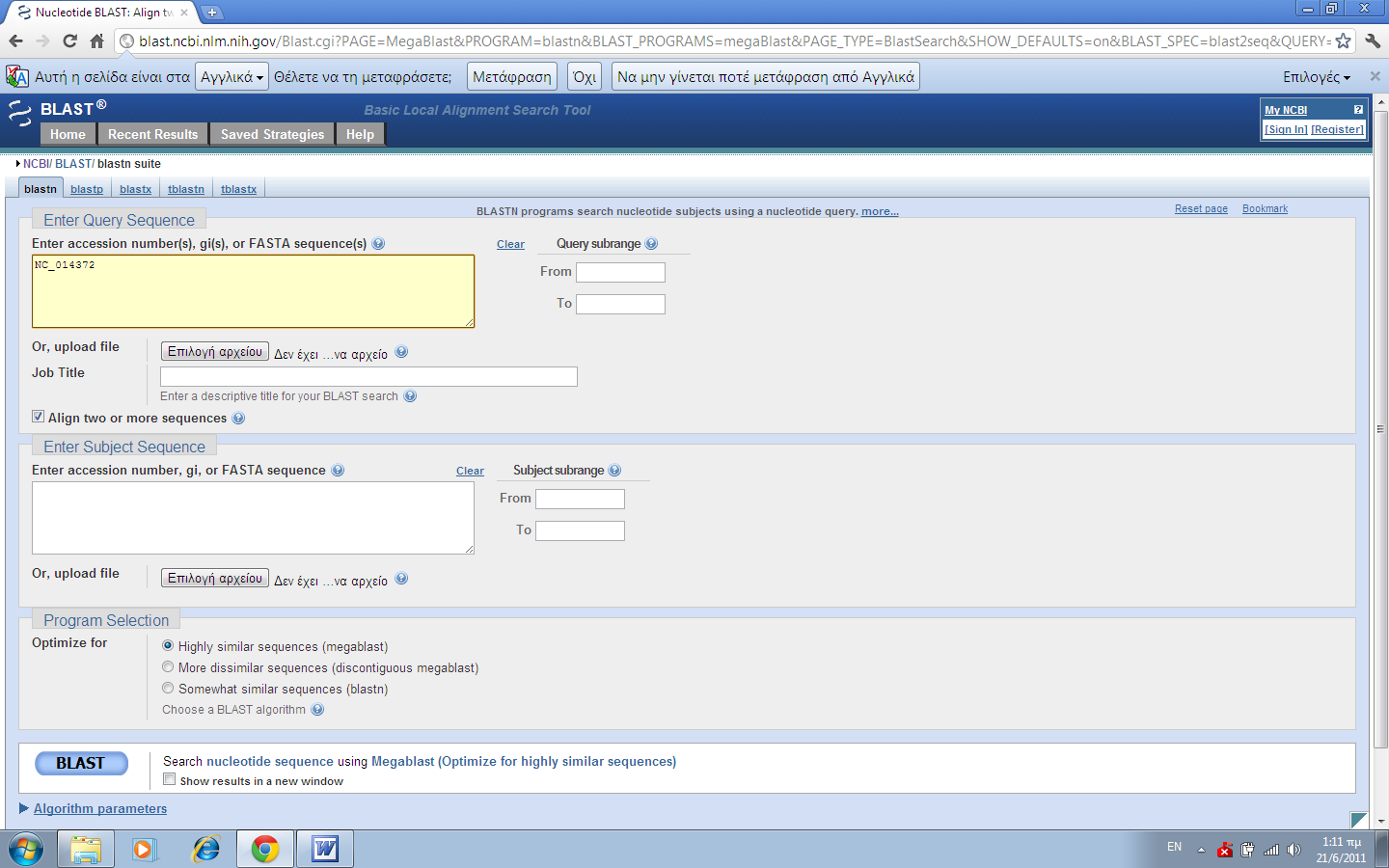Open Windows Media Player from taskbar
Image resolution: width=1389 pixels, height=868 pixels.
pos(144,850)
